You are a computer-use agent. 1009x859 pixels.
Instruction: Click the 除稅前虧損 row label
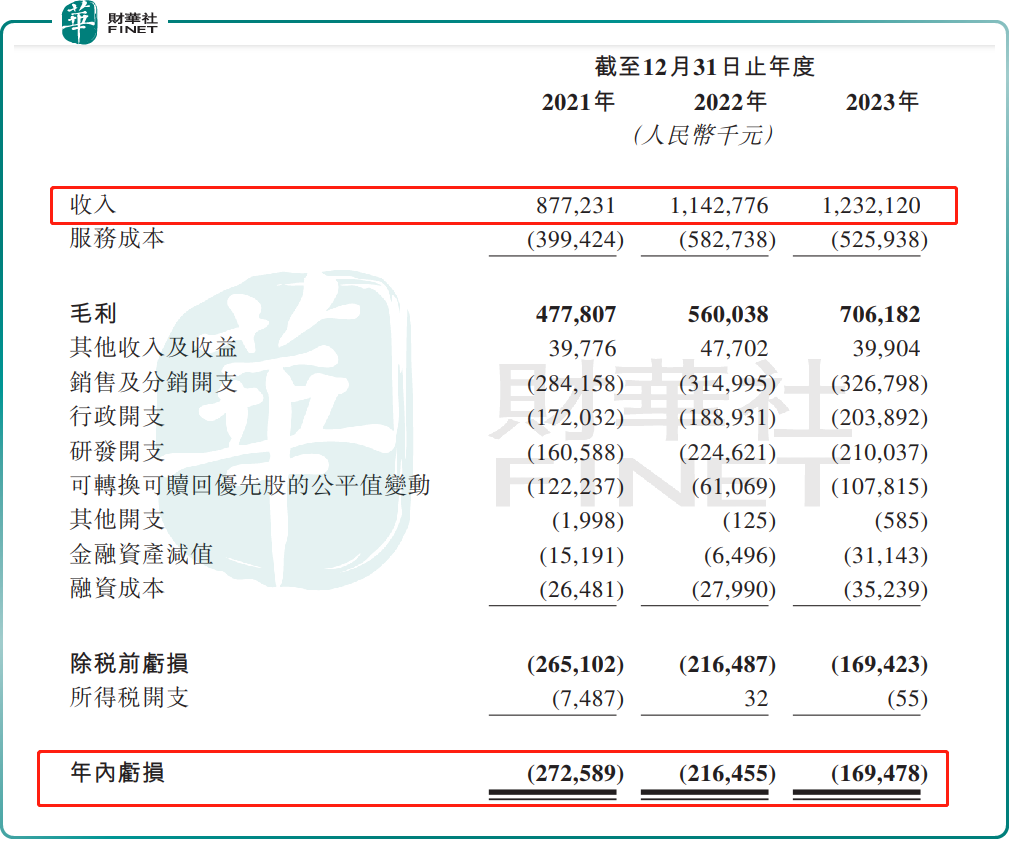coord(129,664)
